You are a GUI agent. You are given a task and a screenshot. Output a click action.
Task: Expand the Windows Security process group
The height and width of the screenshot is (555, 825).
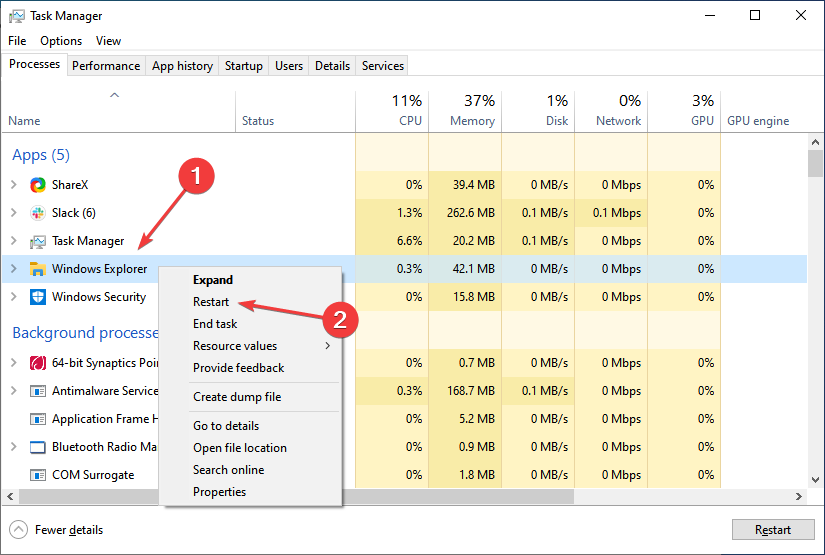[13, 297]
